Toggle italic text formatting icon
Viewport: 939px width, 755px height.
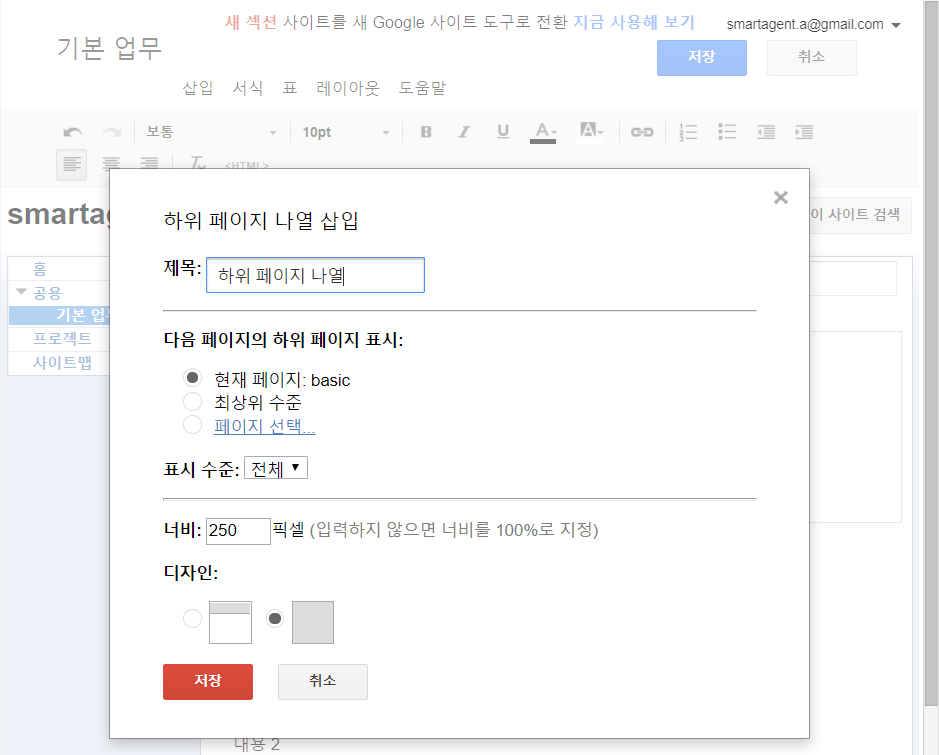464,132
